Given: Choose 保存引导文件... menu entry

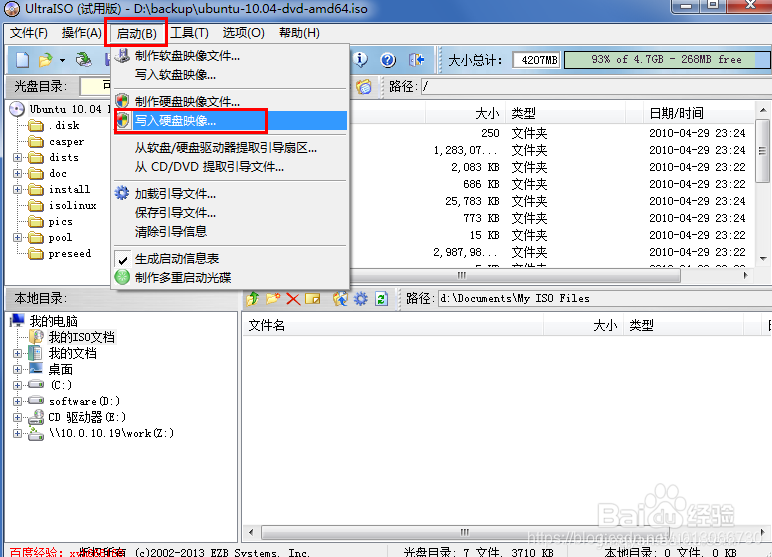Looking at the screenshot, I should tap(230, 213).
